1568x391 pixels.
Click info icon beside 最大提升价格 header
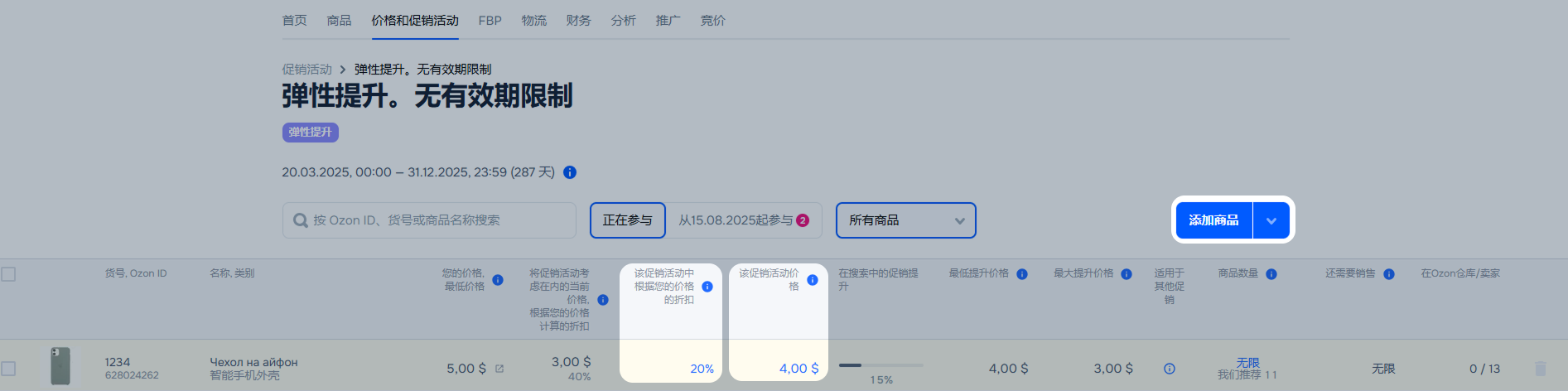1127,274
